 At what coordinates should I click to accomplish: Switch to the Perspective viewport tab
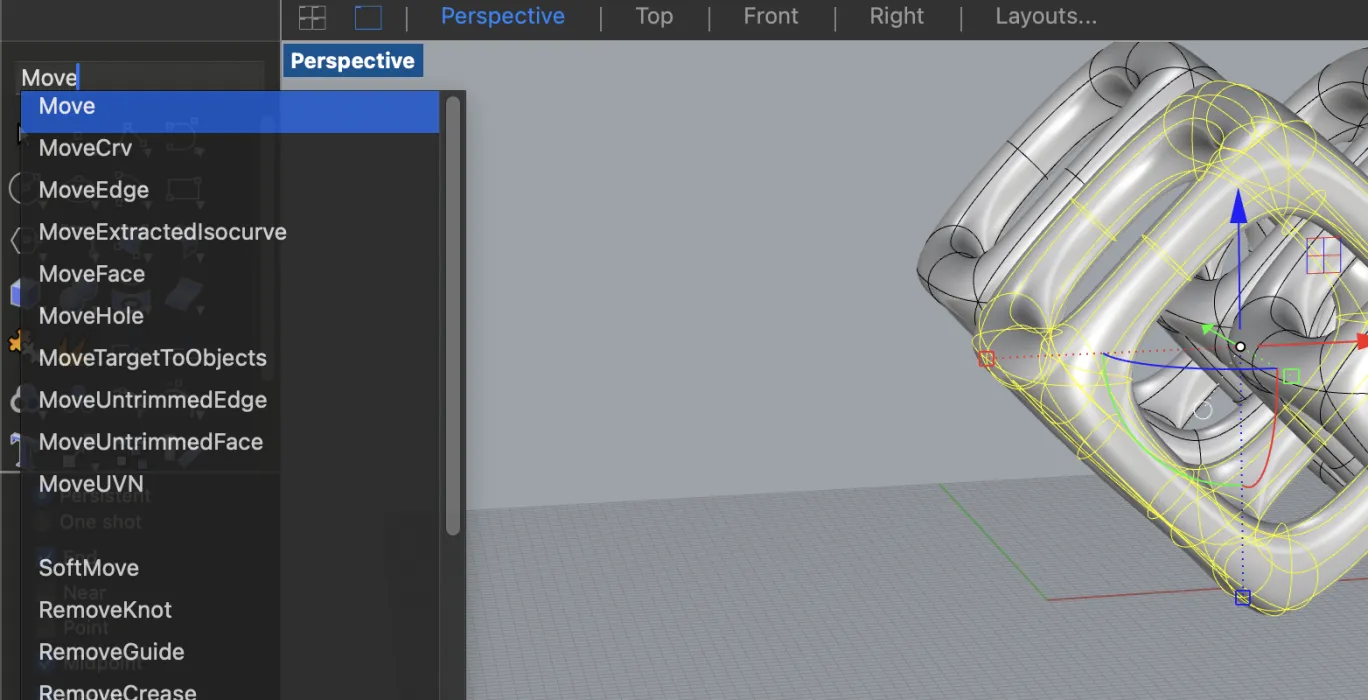(x=503, y=17)
